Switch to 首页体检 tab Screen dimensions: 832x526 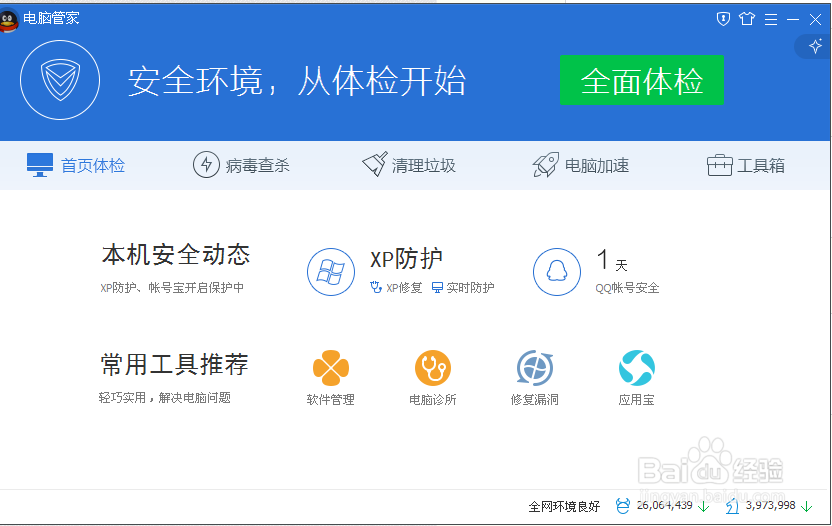pos(76,165)
